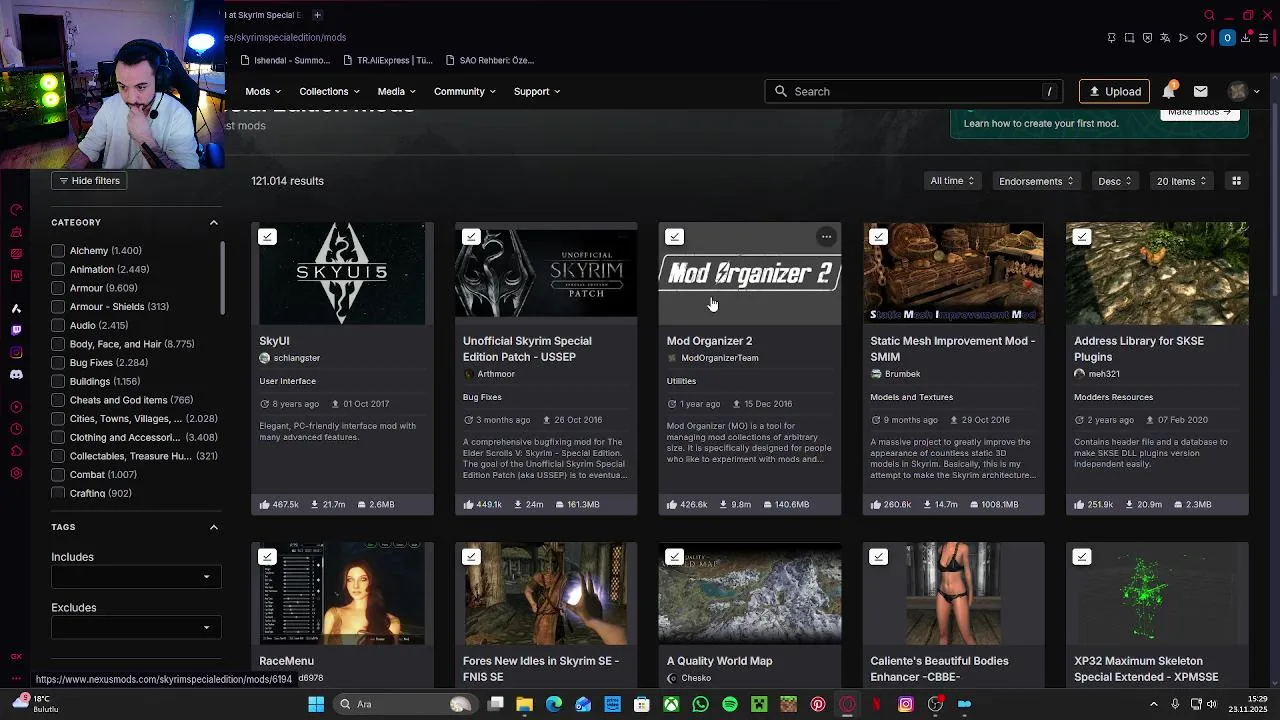The image size is (1280, 720).
Task: Check the Alchemy category checkbox
Action: [x=58, y=251]
